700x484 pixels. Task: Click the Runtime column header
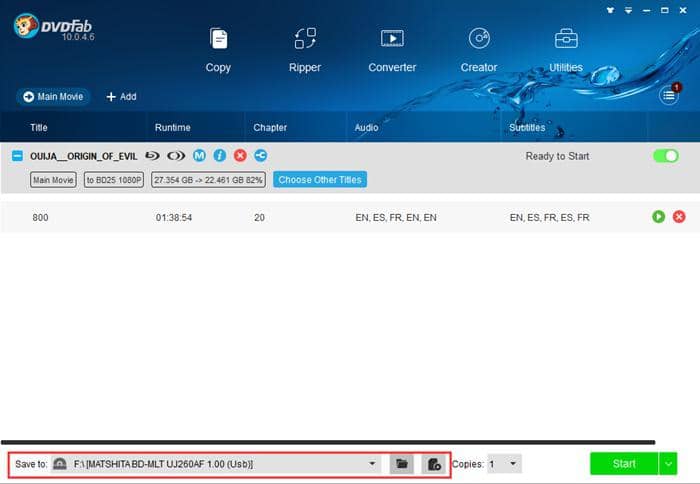173,127
